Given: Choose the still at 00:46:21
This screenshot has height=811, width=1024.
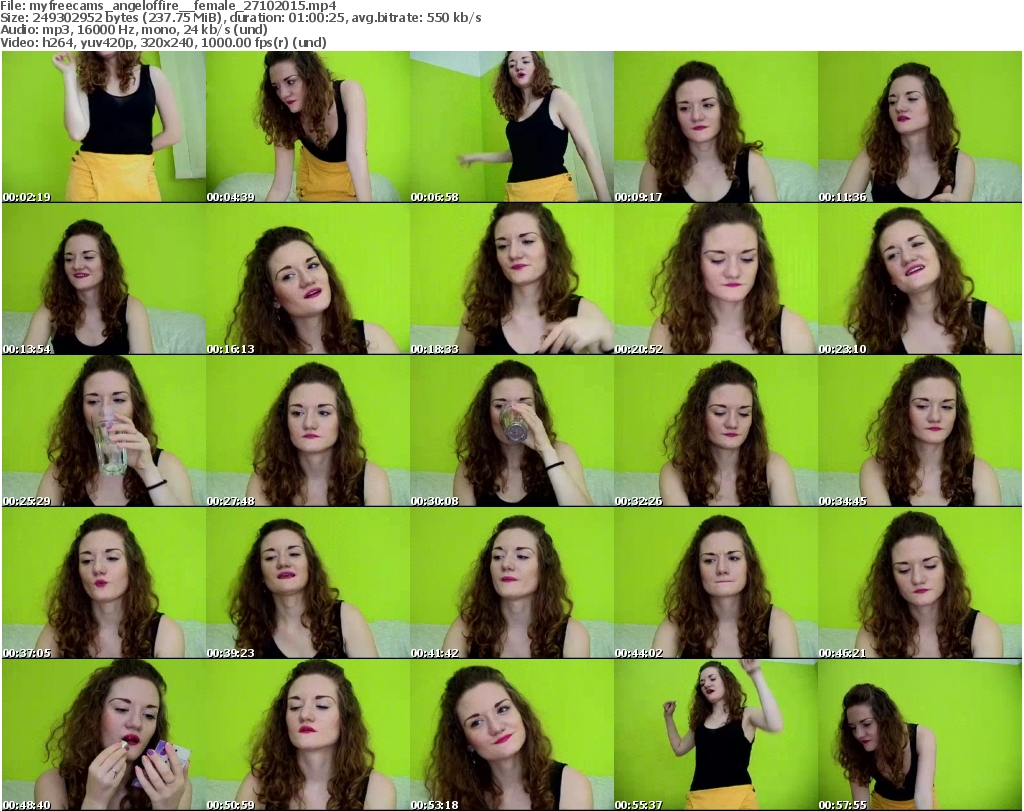Looking at the screenshot, I should coord(920,583).
